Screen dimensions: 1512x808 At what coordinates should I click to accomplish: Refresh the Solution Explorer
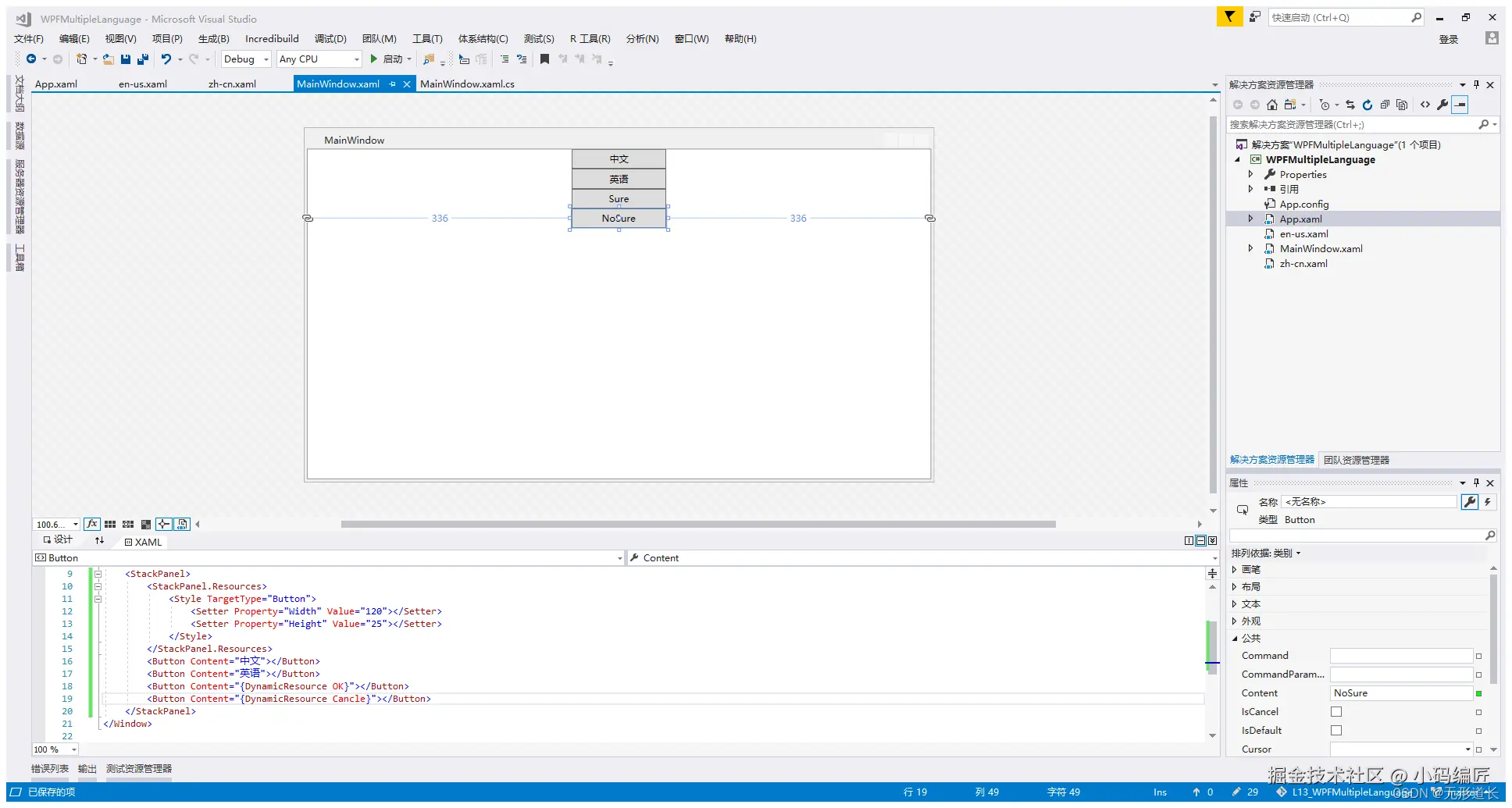tap(1368, 105)
